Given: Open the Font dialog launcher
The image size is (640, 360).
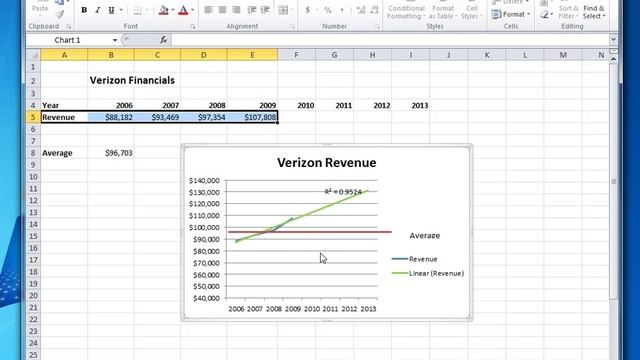Looking at the screenshot, I should pos(193,27).
